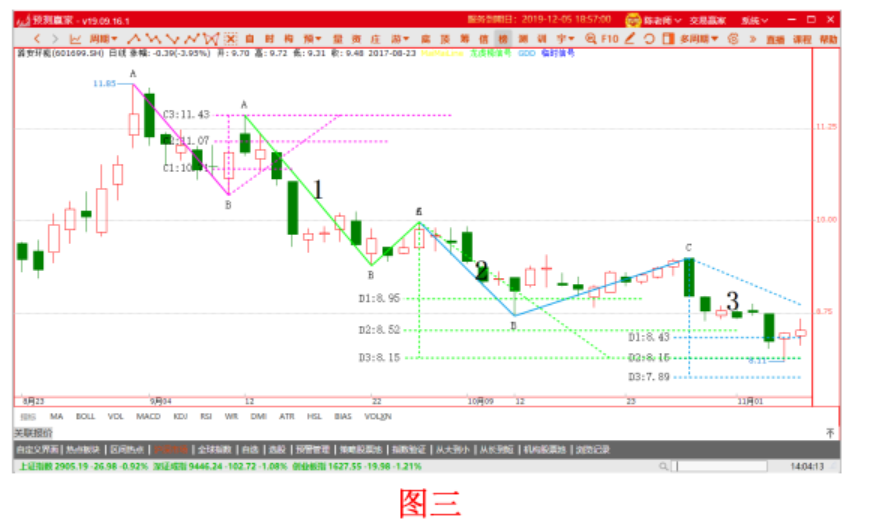Click the 陈老师 avatar icon
The height and width of the screenshot is (527, 873).
633,19
